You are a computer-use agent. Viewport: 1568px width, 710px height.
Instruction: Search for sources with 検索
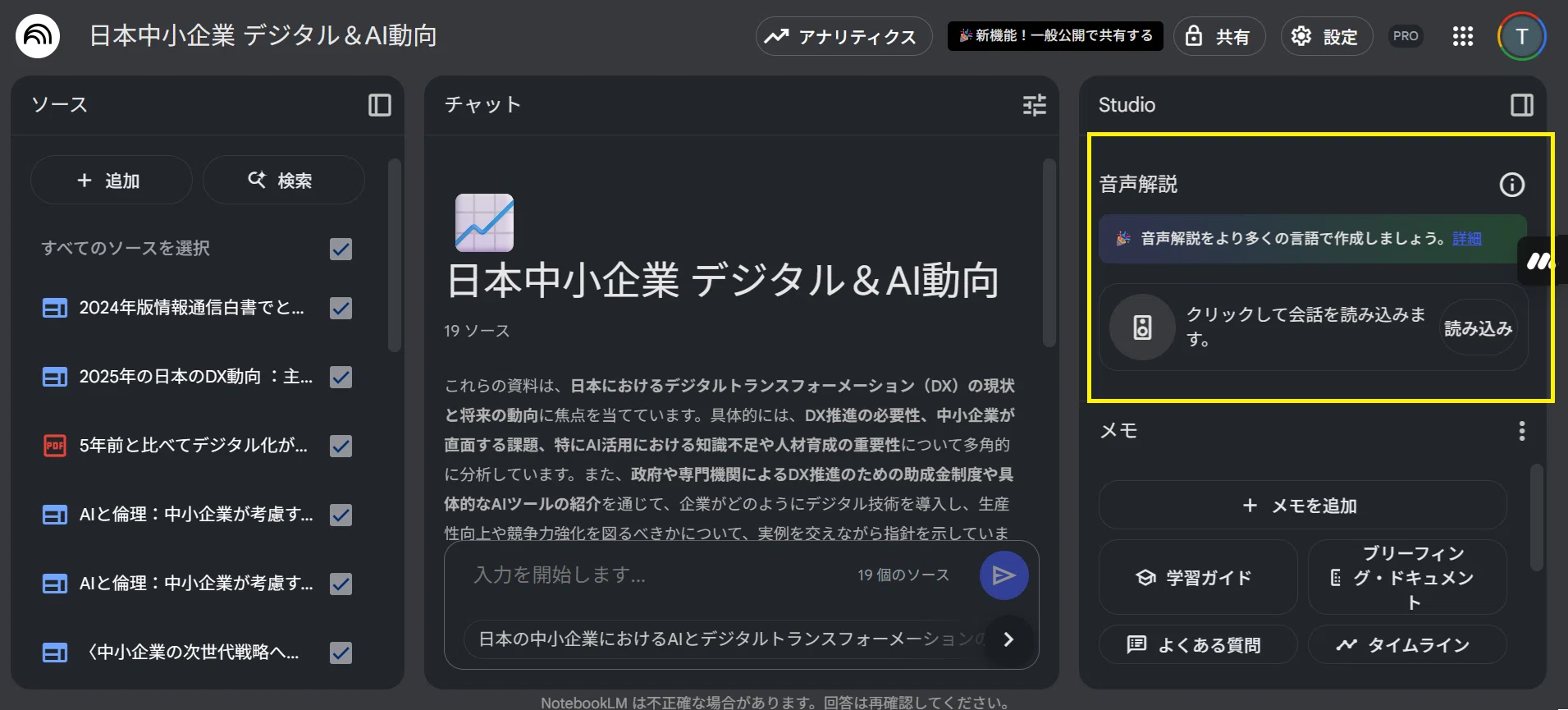283,180
